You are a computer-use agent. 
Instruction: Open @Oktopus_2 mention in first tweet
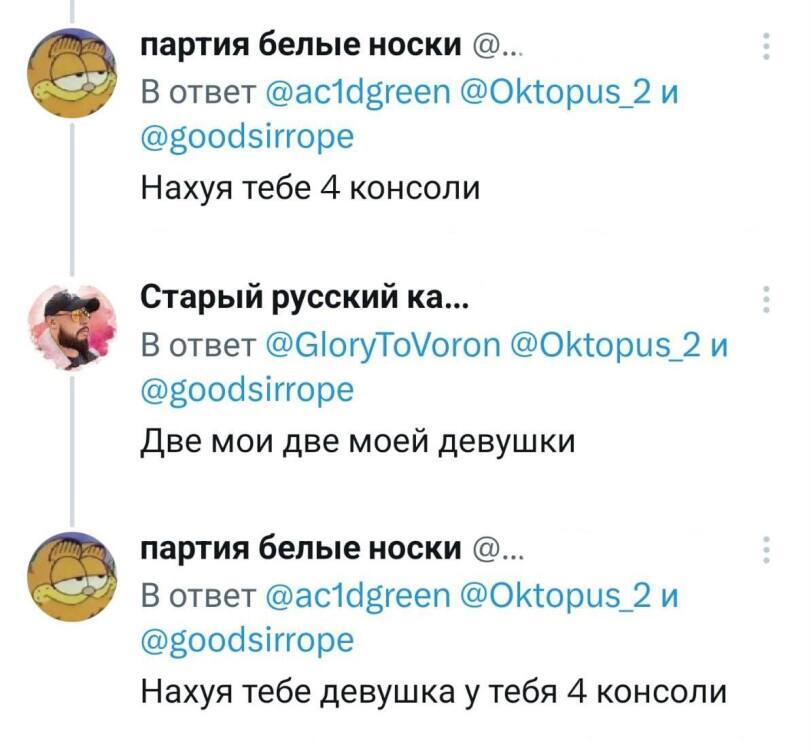coord(552,94)
